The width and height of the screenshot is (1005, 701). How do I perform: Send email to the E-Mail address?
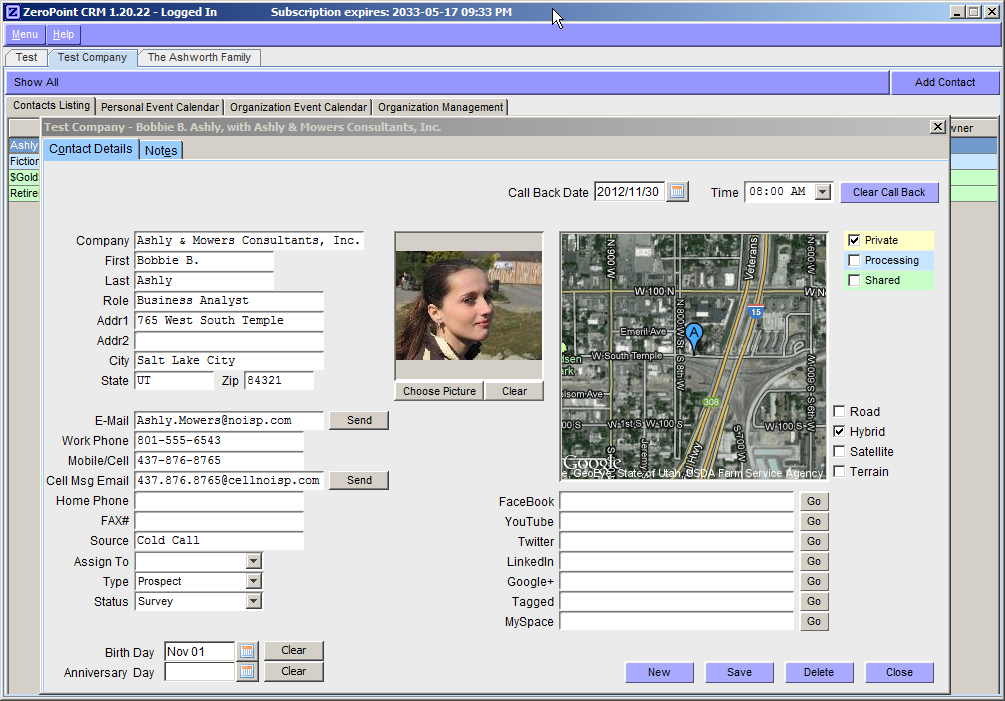[359, 420]
